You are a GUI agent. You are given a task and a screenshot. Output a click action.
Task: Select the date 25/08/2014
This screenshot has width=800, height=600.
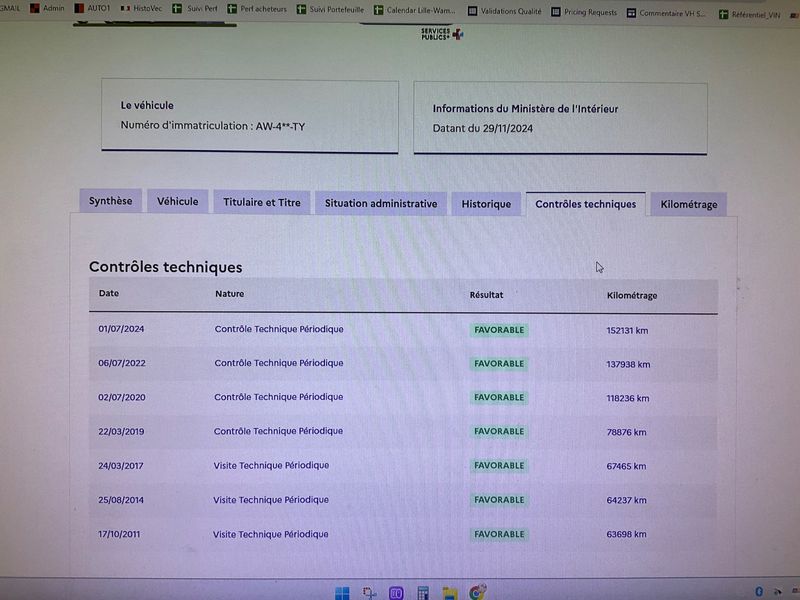tap(120, 499)
